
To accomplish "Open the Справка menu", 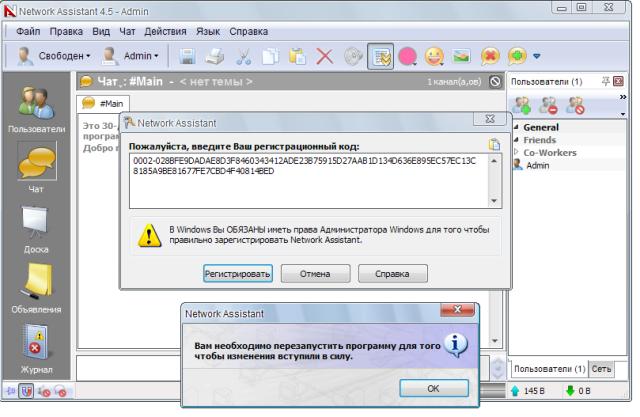I will [249, 31].
